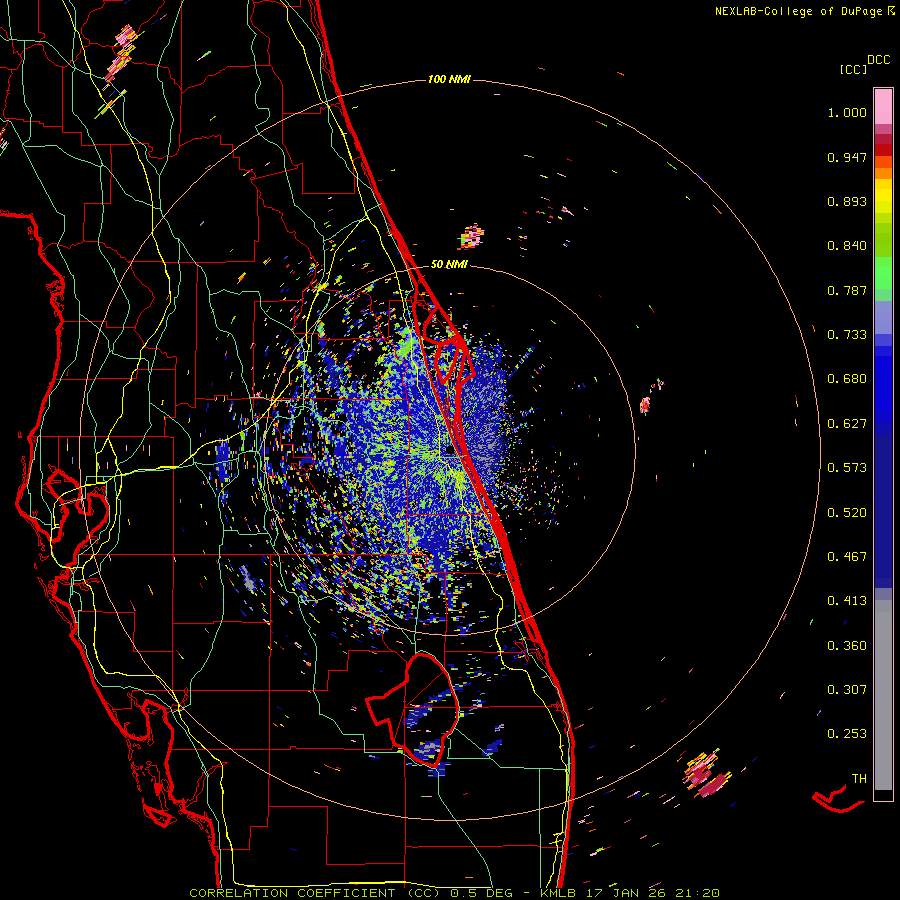Click the KMLB radar site identifier
Screen dimensions: 900x900
[x=557, y=893]
